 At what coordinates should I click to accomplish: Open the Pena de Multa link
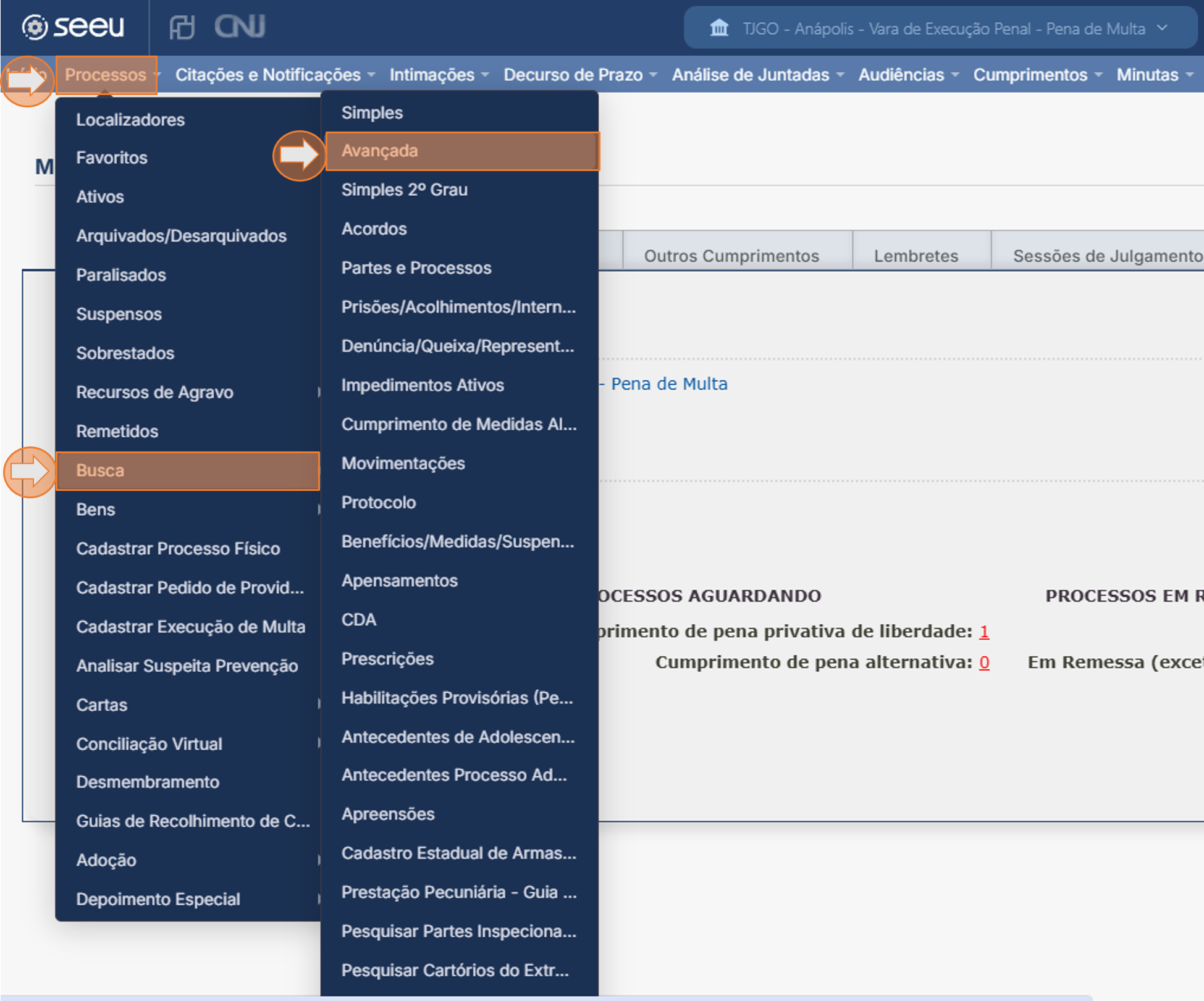(668, 383)
